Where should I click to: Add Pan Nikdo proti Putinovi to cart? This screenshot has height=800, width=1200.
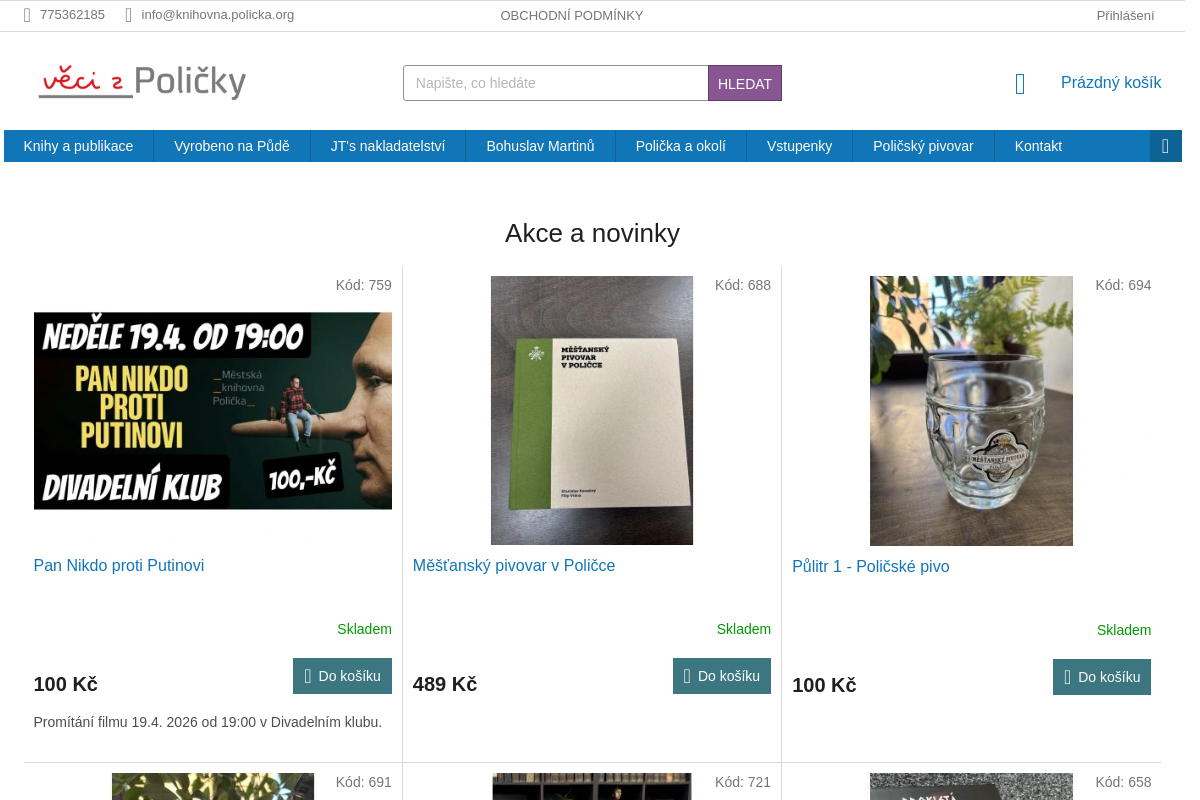point(342,676)
